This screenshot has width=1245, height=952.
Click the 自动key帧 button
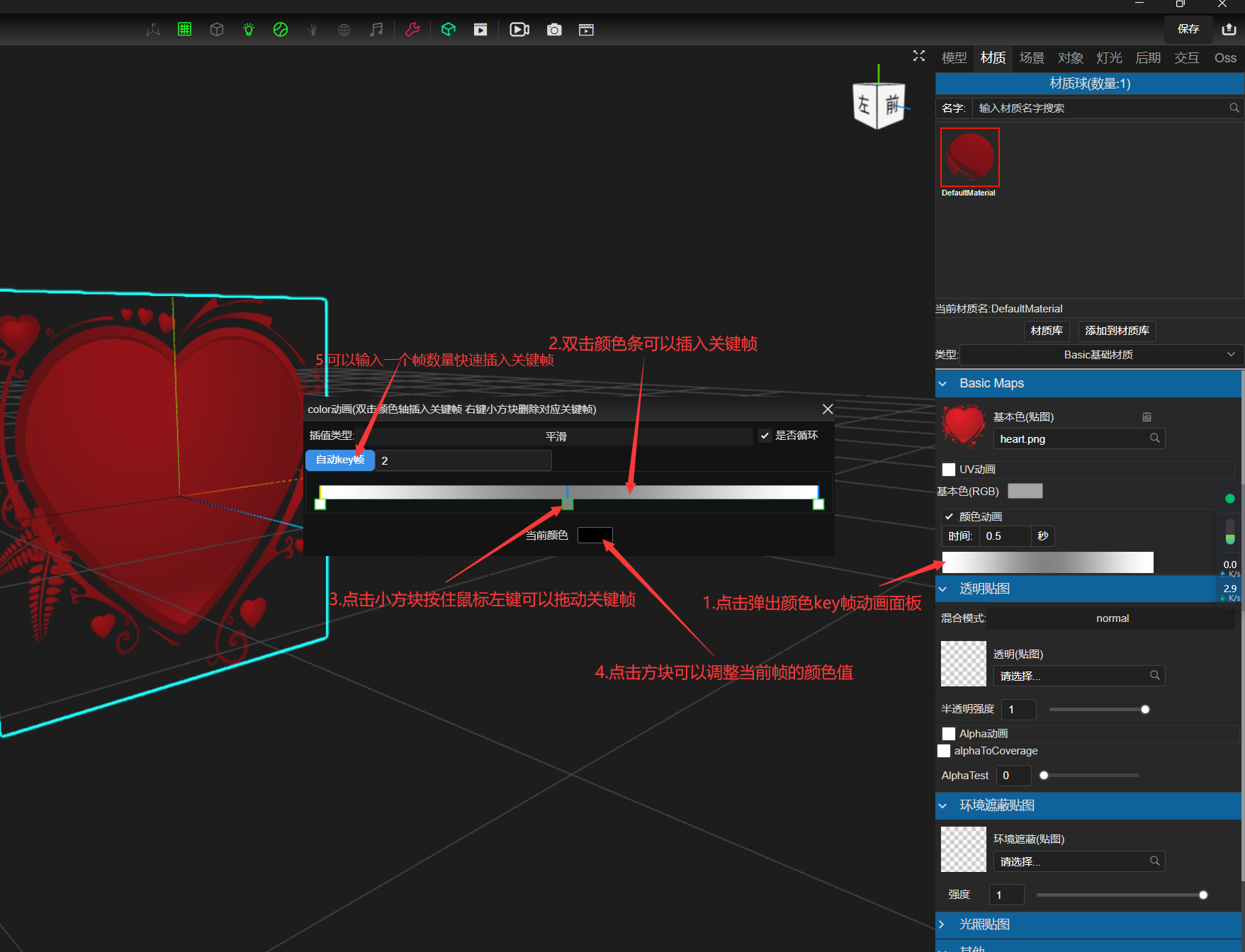(340, 460)
